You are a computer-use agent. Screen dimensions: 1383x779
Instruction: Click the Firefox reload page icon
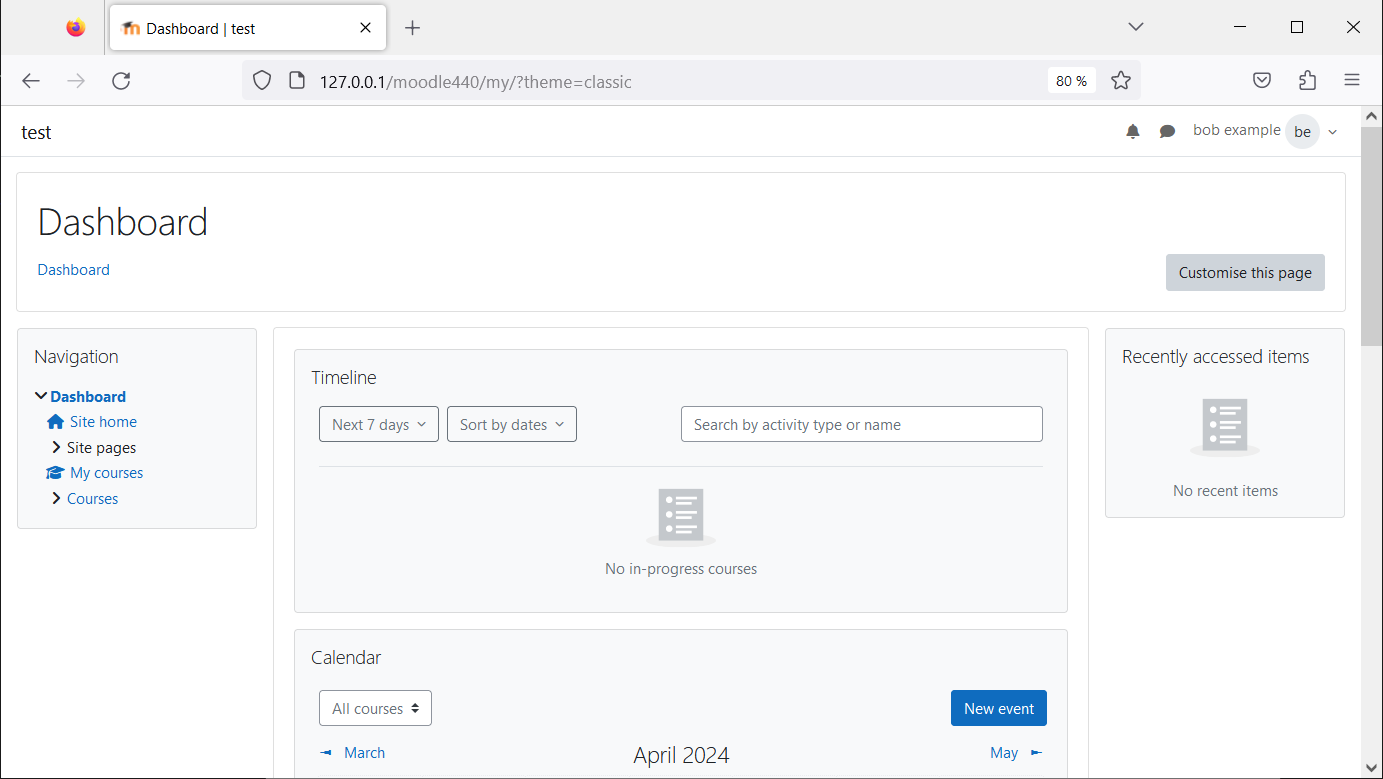tap(121, 81)
